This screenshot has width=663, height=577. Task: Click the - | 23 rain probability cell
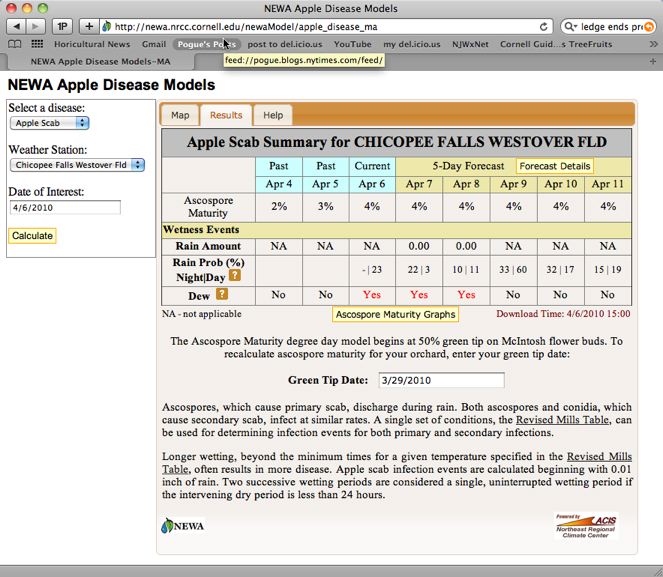tap(372, 270)
